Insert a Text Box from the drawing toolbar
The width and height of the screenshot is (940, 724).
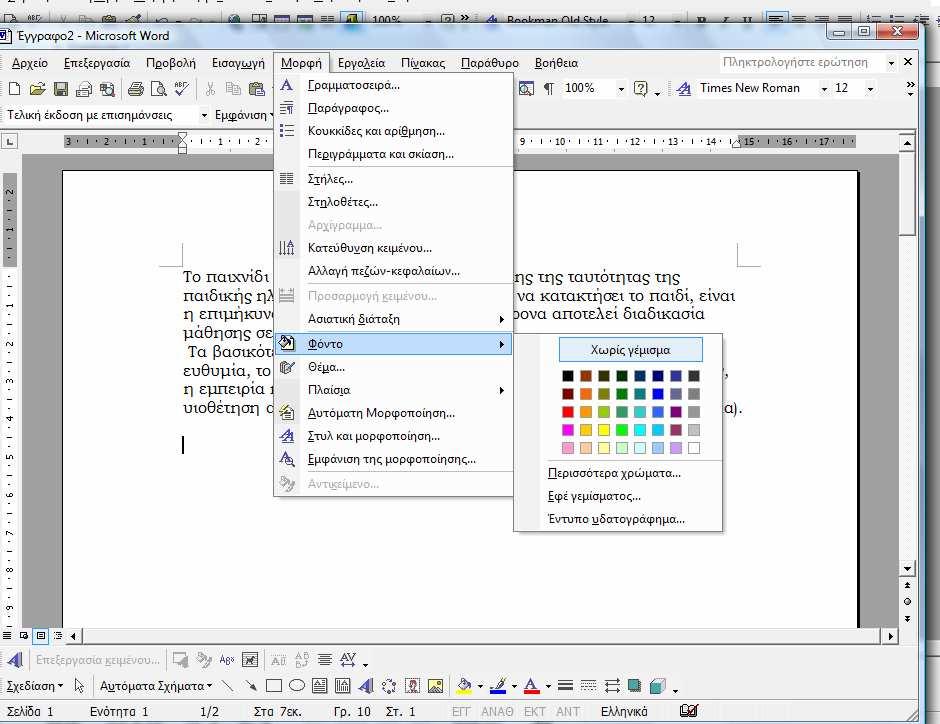coord(320,686)
